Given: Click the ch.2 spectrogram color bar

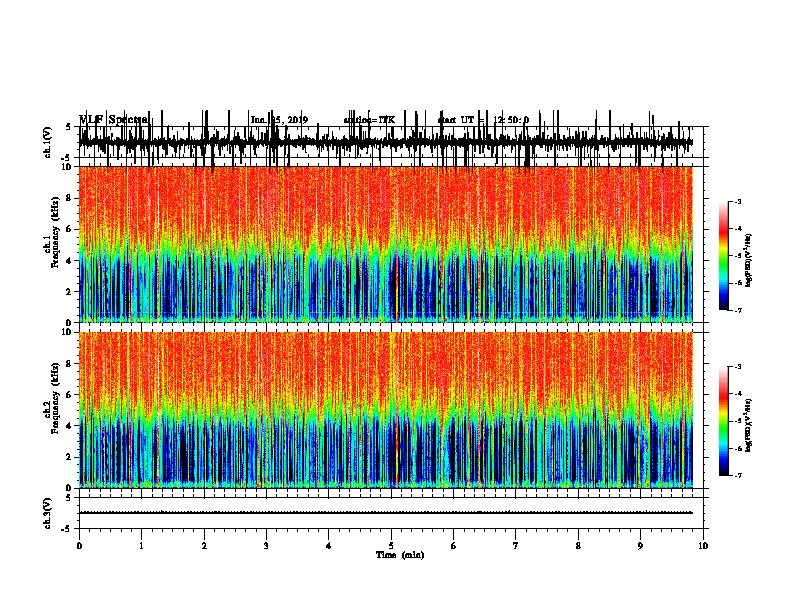Looking at the screenshot, I should click(x=724, y=421).
